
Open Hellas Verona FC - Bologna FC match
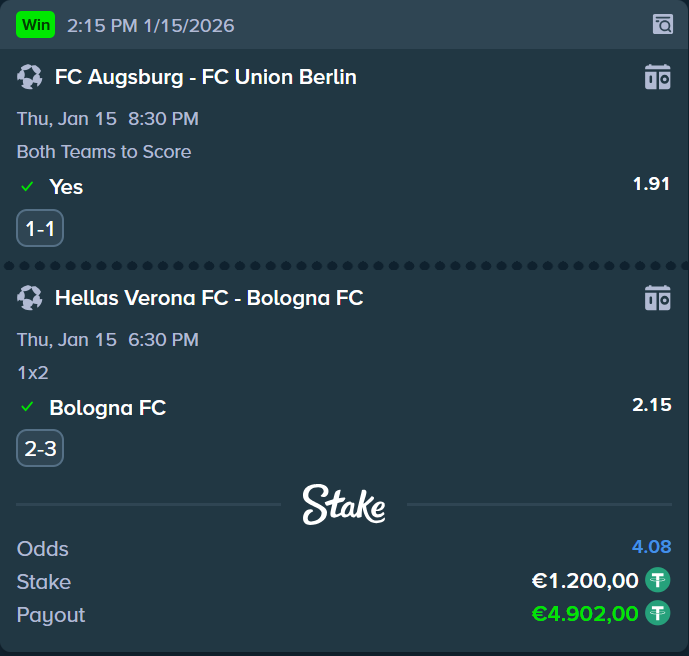click(208, 297)
